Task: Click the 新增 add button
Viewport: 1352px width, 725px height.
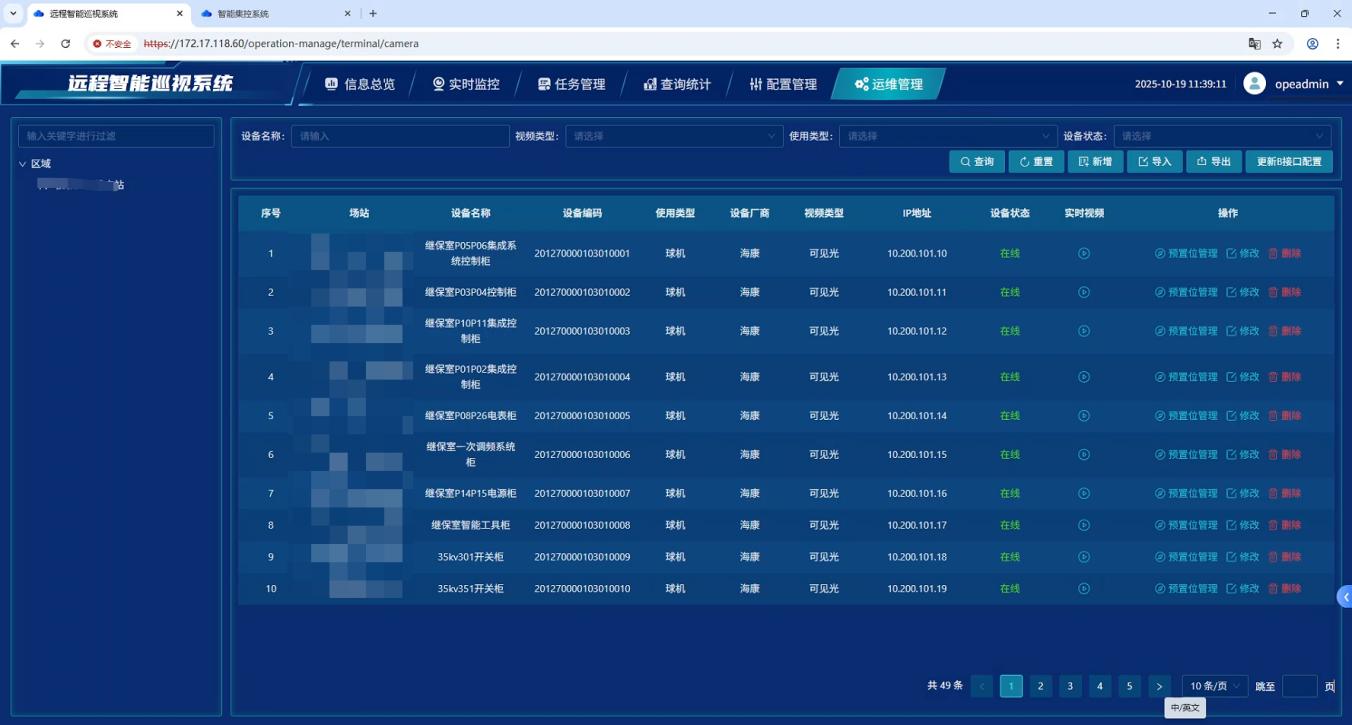Action: (x=1095, y=162)
